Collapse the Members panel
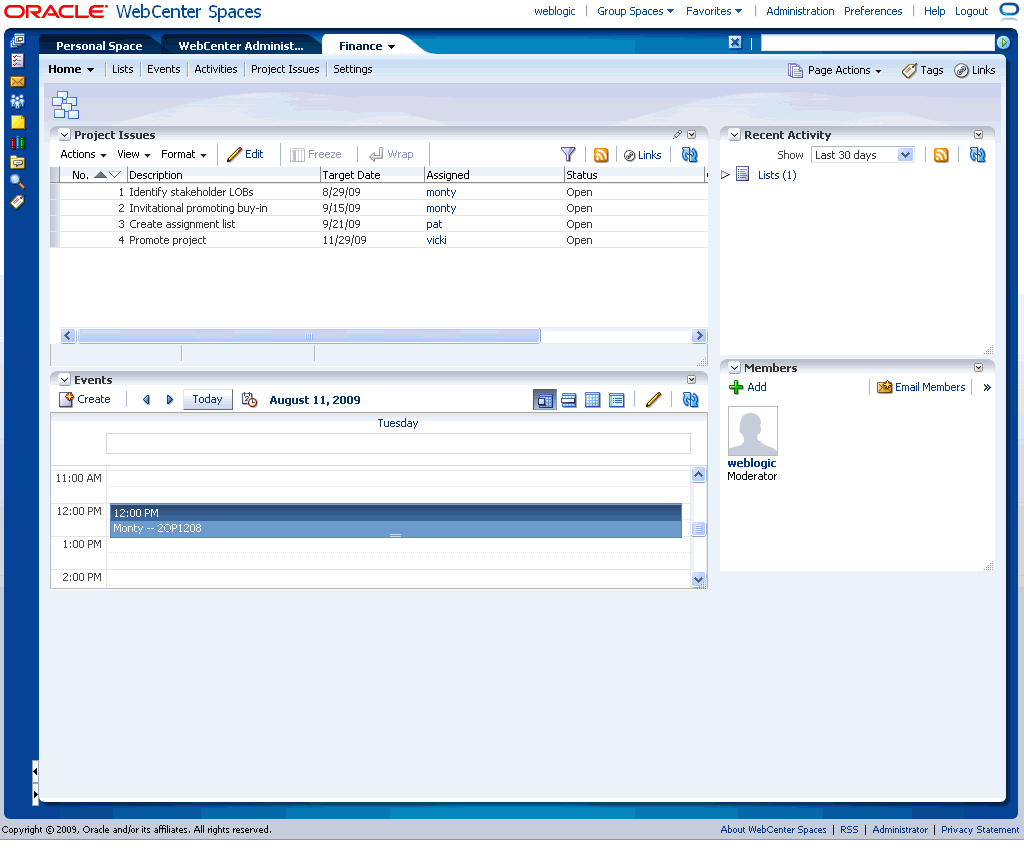The height and width of the screenshot is (857, 1024). (x=735, y=368)
